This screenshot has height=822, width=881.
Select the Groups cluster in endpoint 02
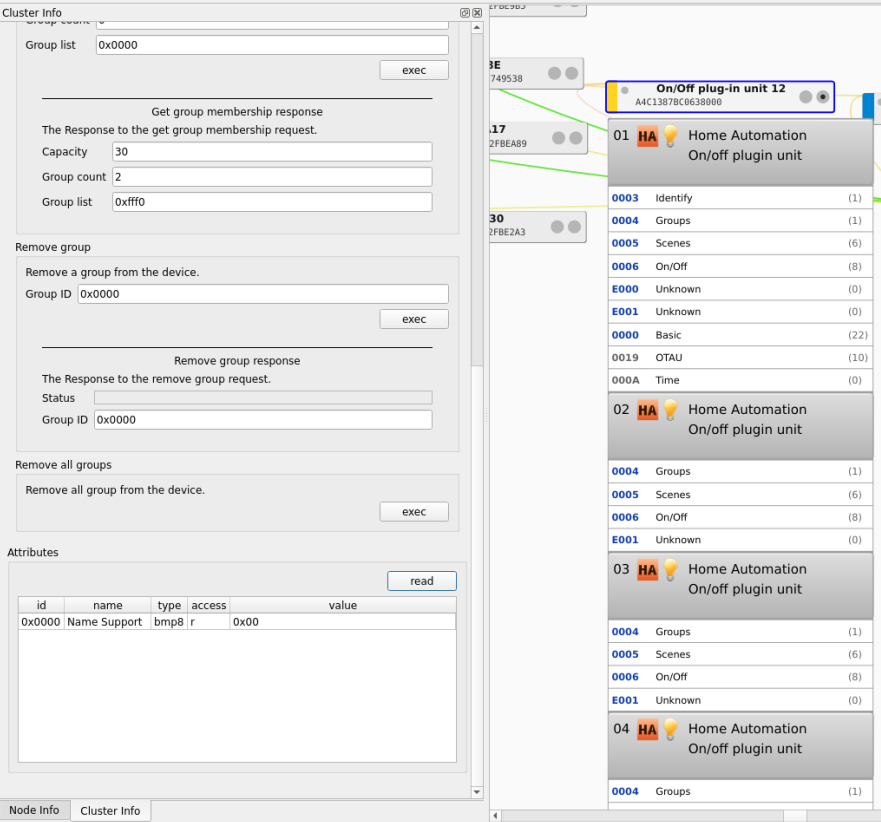741,471
